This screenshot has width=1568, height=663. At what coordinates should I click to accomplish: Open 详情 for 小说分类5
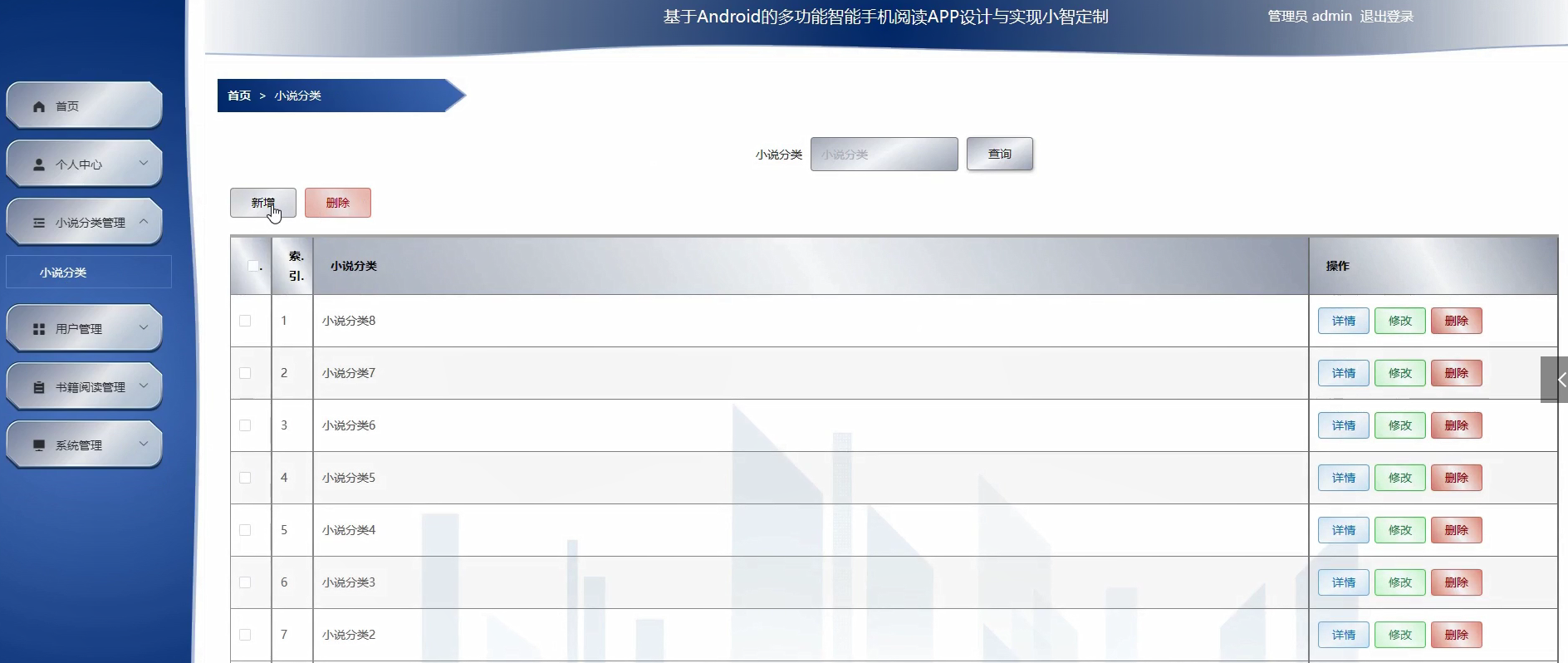pos(1344,478)
